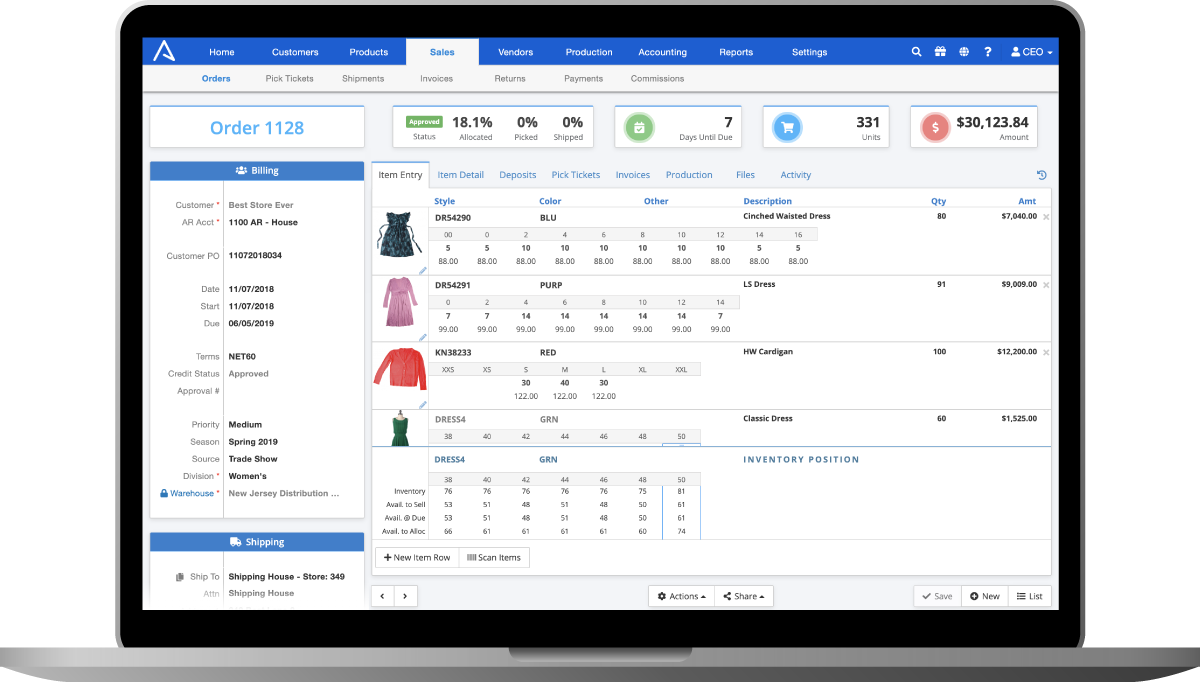This screenshot has height=682, width=1200.
Task: Open the search magnifier icon
Action: (x=916, y=52)
